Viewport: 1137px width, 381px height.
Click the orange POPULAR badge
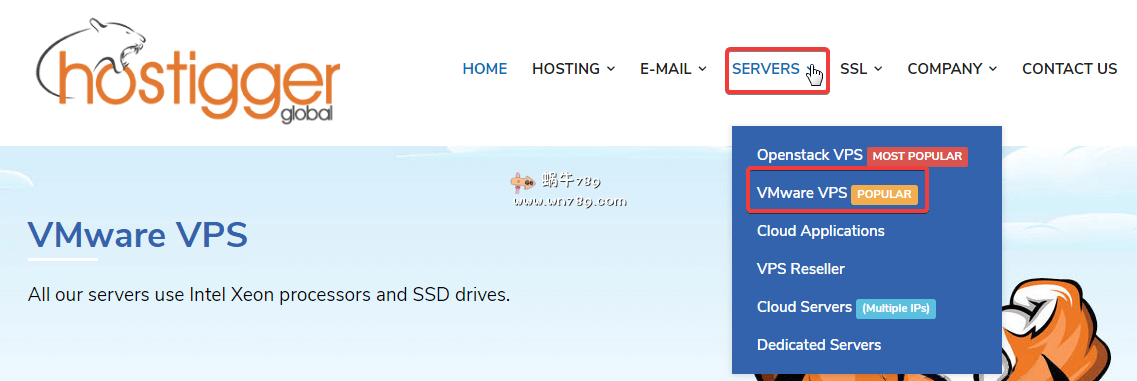885,194
